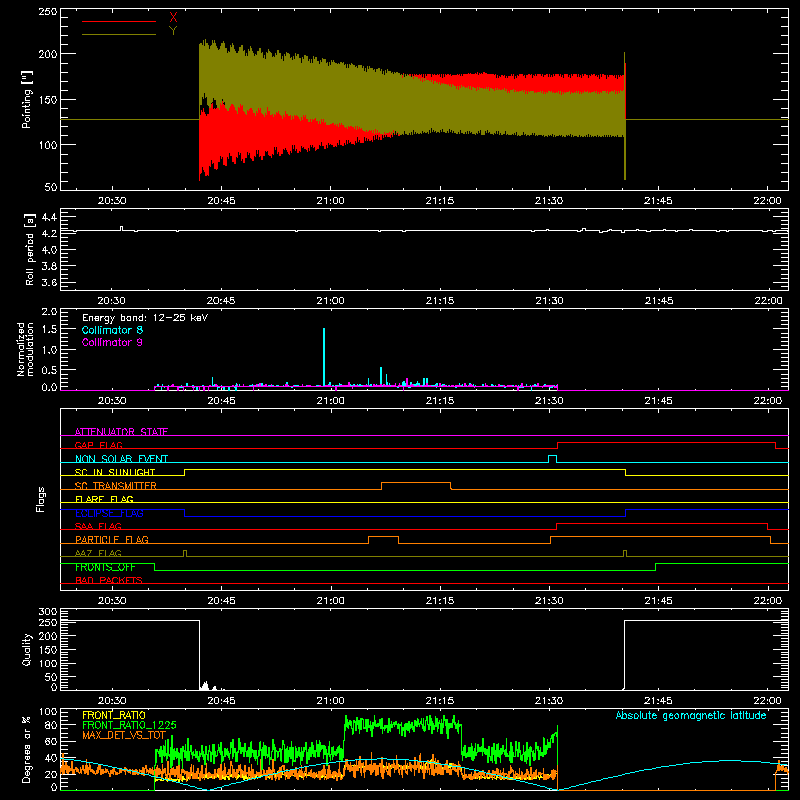
Task: Select the NON_SOLAR_EVENT flag label
Action: (121, 459)
